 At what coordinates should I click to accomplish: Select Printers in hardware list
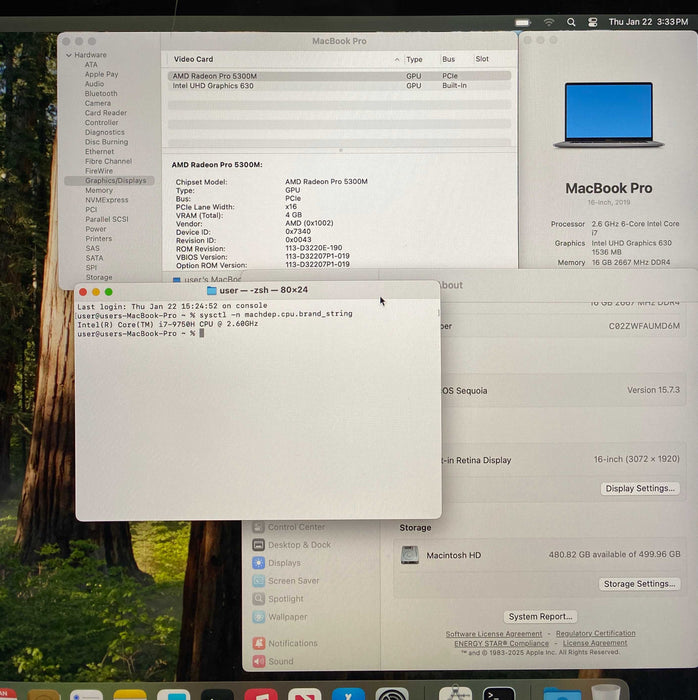point(99,238)
